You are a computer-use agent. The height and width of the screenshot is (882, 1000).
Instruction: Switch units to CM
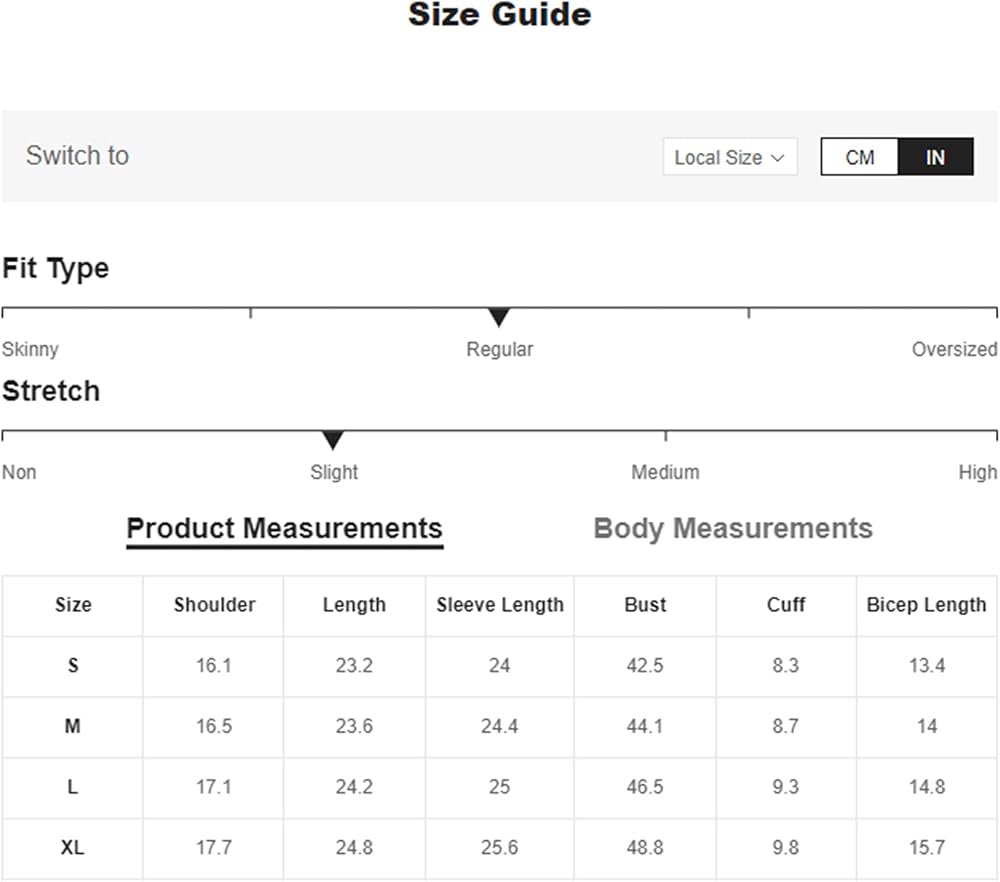(859, 157)
